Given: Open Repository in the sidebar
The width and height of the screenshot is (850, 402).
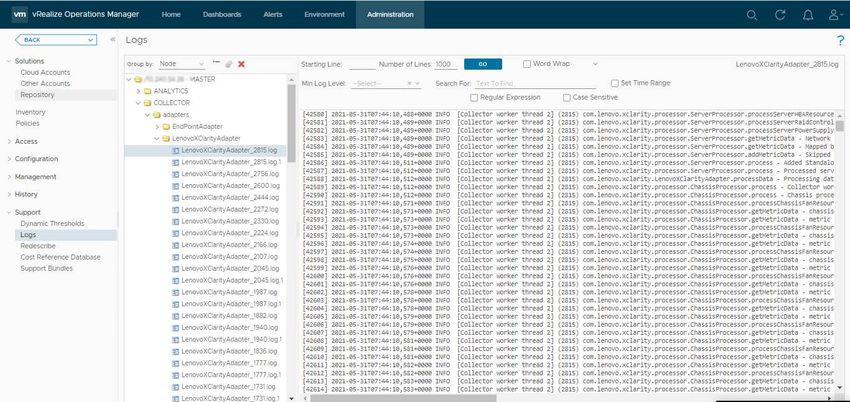Looking at the screenshot, I should (37, 95).
